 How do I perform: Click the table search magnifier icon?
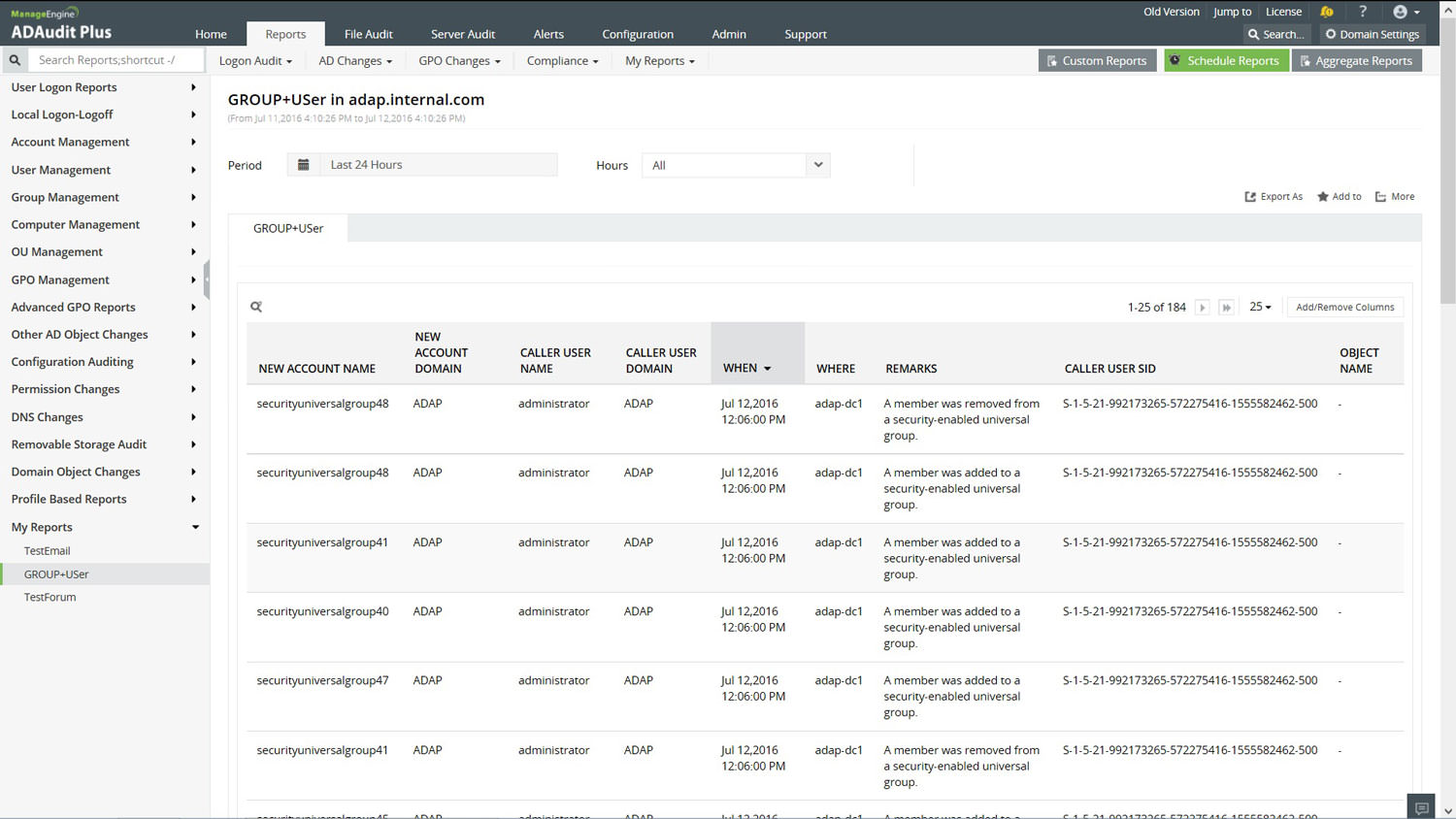point(256,307)
